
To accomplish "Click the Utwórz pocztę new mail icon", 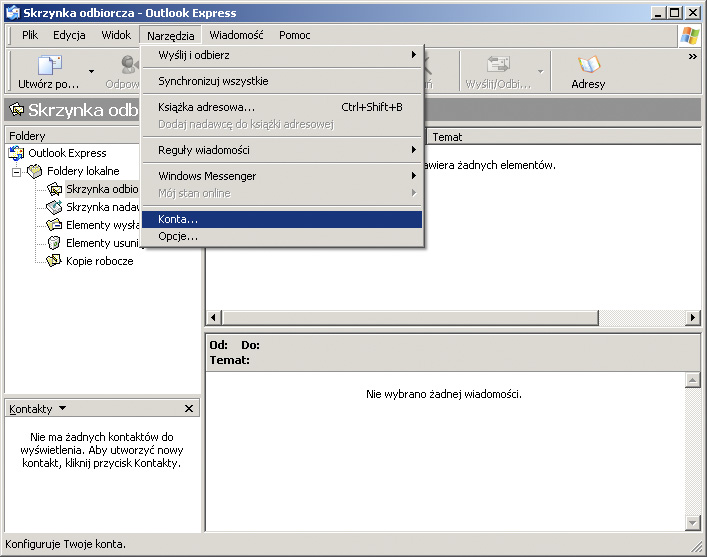I will pyautogui.click(x=50, y=64).
